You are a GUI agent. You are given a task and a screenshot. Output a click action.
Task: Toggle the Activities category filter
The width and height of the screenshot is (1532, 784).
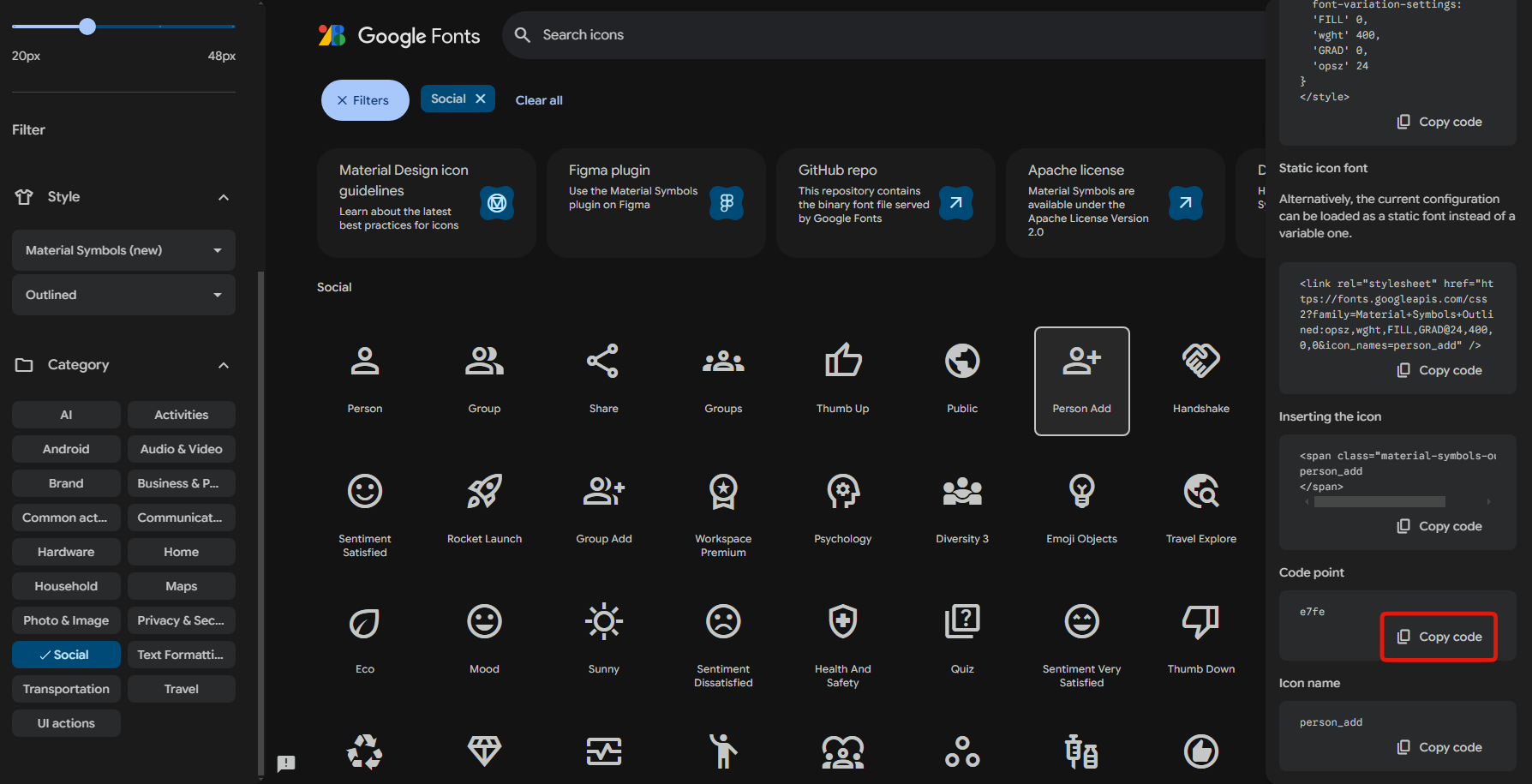[x=182, y=415]
